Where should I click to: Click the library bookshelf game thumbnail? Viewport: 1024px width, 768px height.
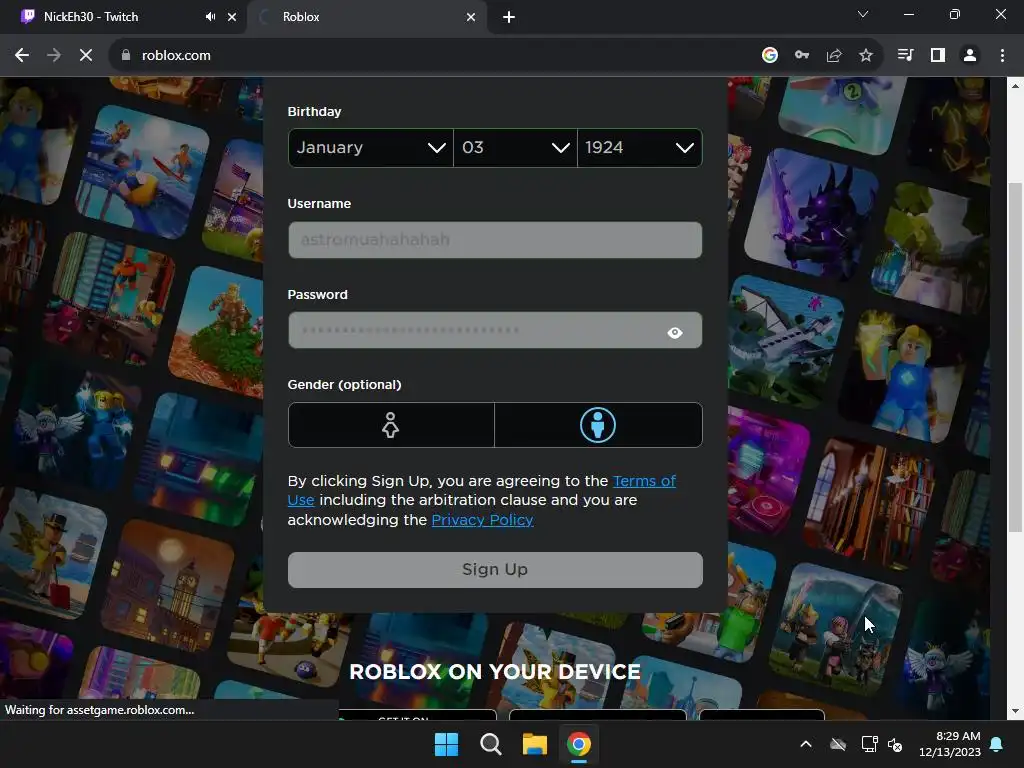(x=868, y=503)
